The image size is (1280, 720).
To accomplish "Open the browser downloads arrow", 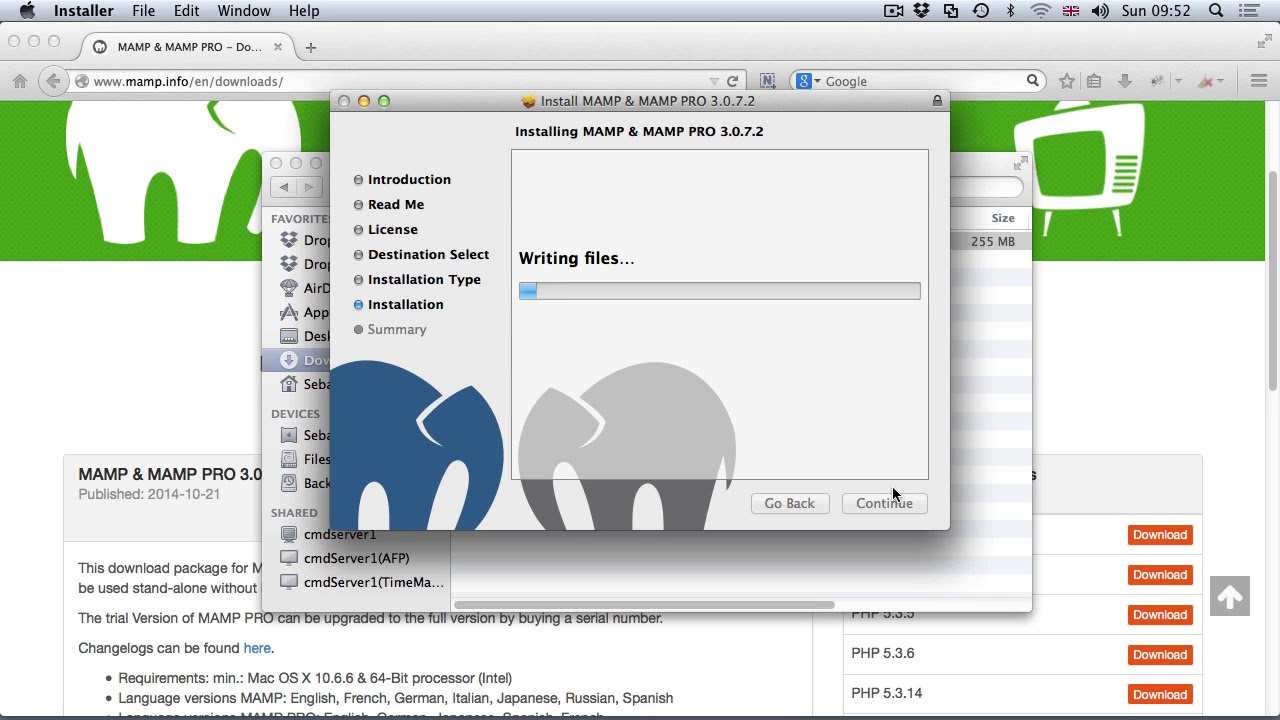I will tap(1124, 81).
